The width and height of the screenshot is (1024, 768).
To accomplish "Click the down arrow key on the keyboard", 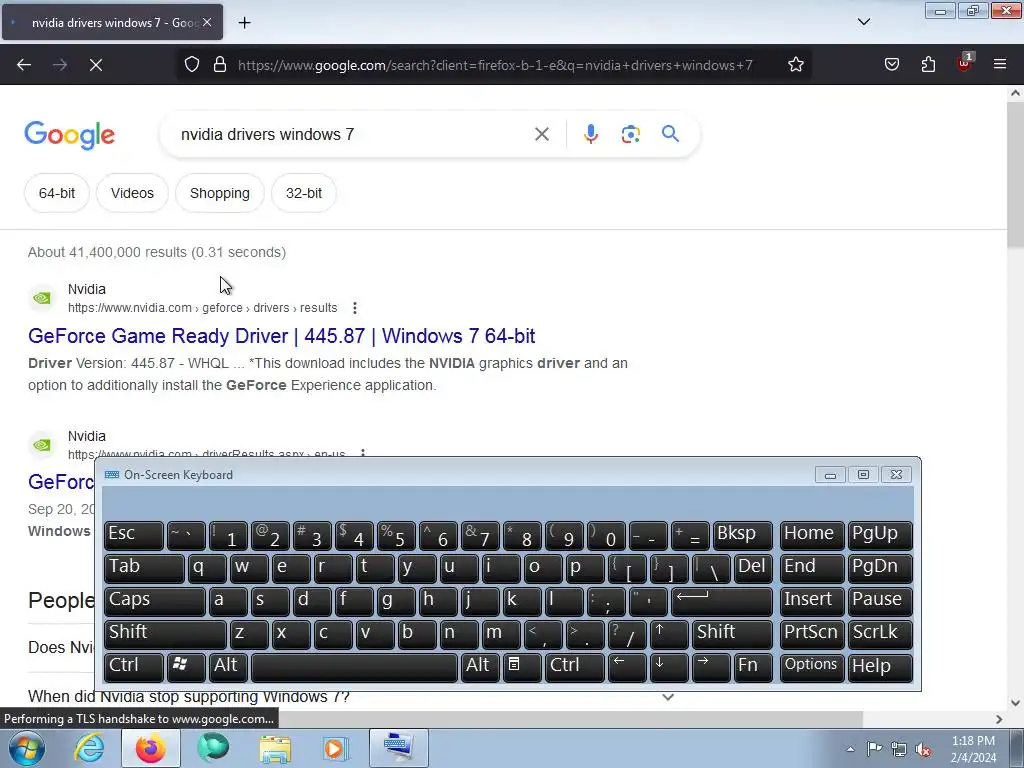I will (x=669, y=667).
